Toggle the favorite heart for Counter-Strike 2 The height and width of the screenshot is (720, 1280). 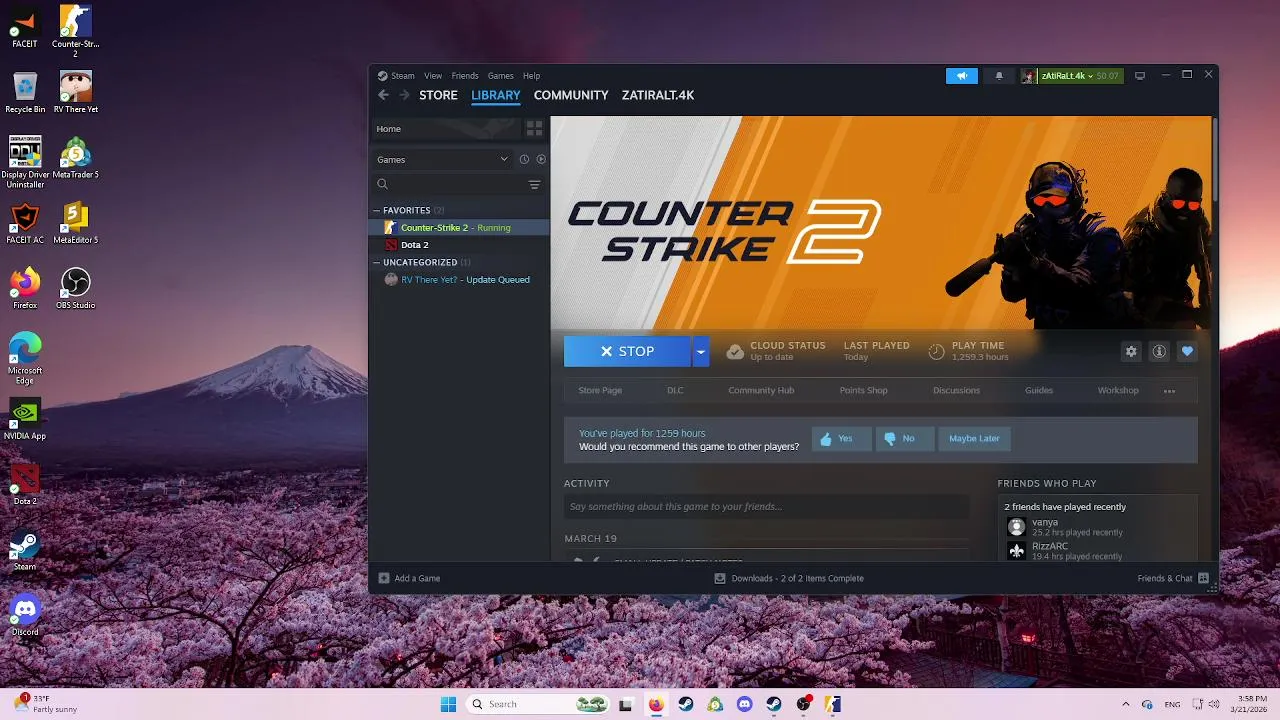click(1187, 351)
